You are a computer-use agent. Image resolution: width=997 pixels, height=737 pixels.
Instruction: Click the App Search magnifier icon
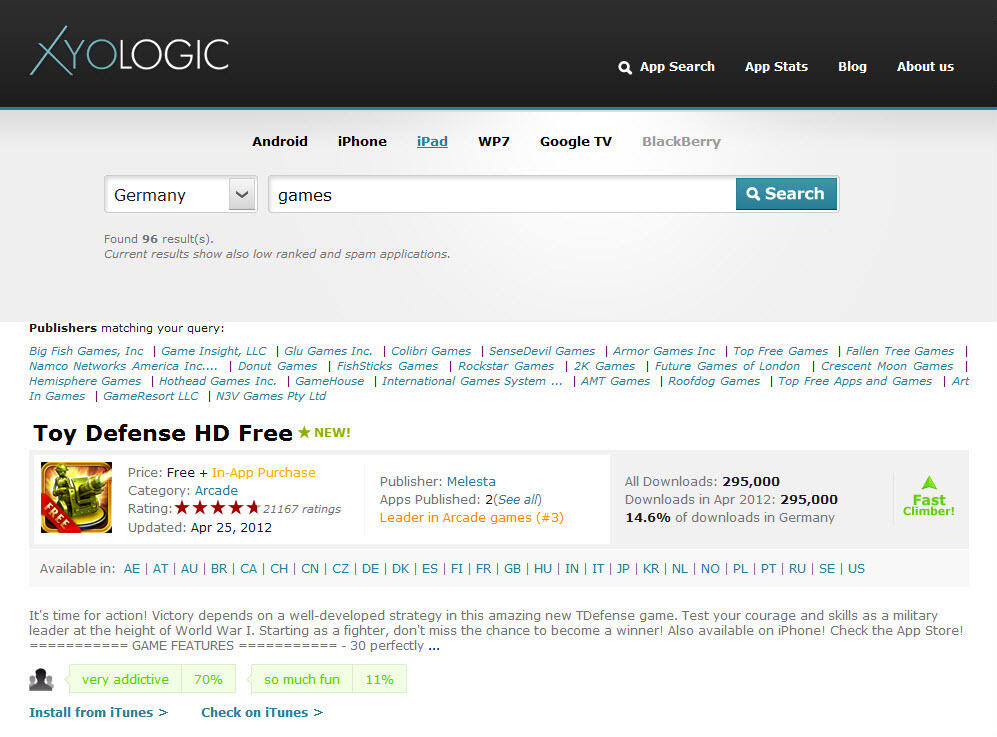click(x=625, y=67)
